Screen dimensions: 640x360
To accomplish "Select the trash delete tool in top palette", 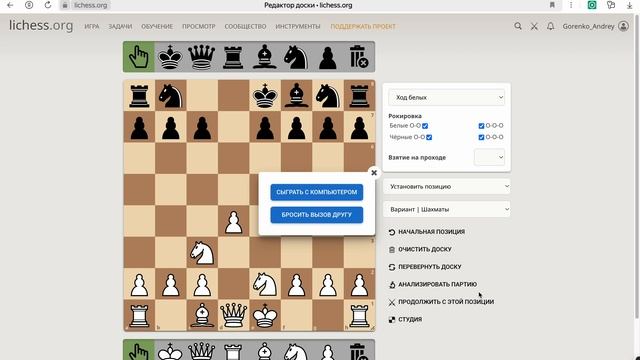I will (x=359, y=57).
